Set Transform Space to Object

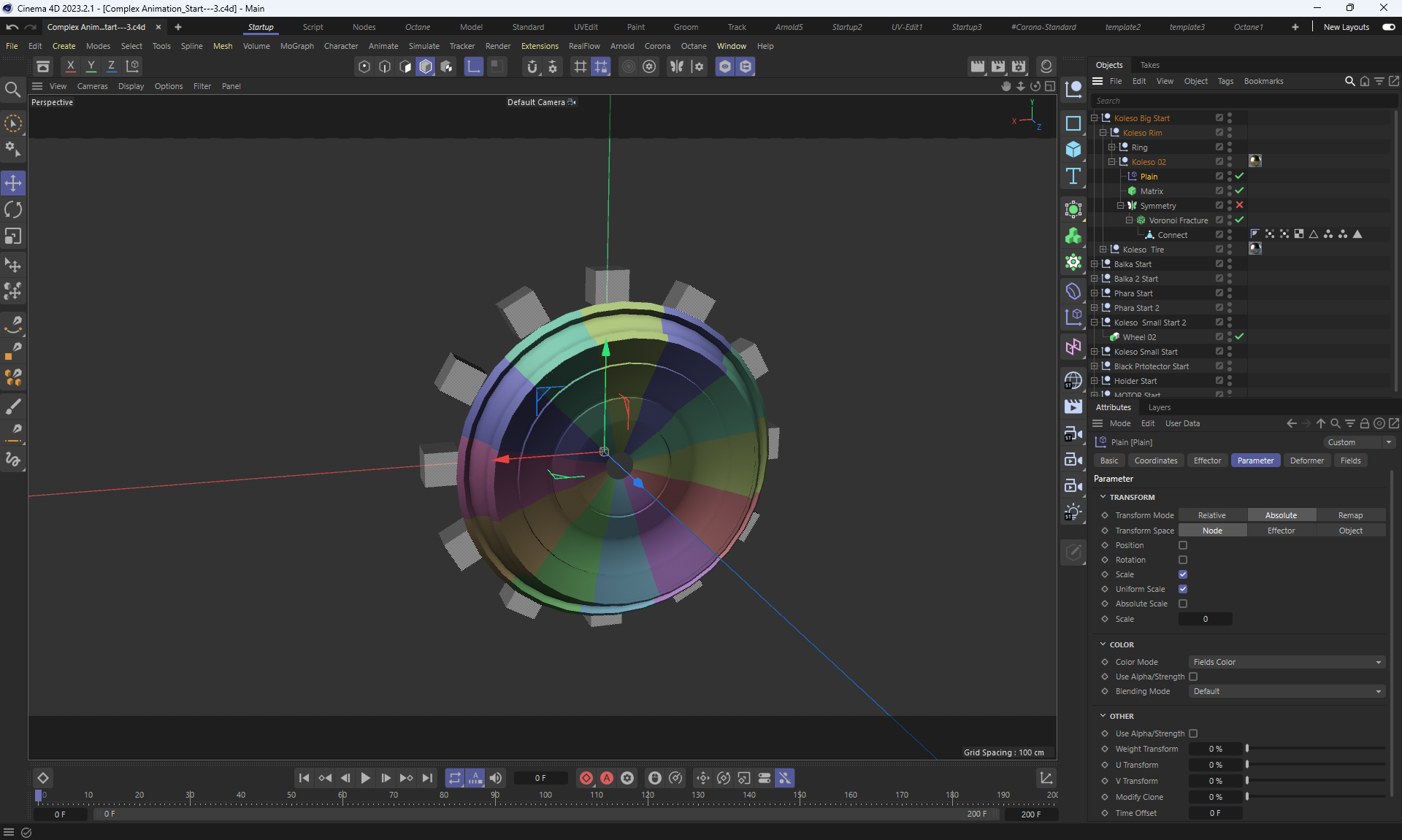[x=1350, y=531]
